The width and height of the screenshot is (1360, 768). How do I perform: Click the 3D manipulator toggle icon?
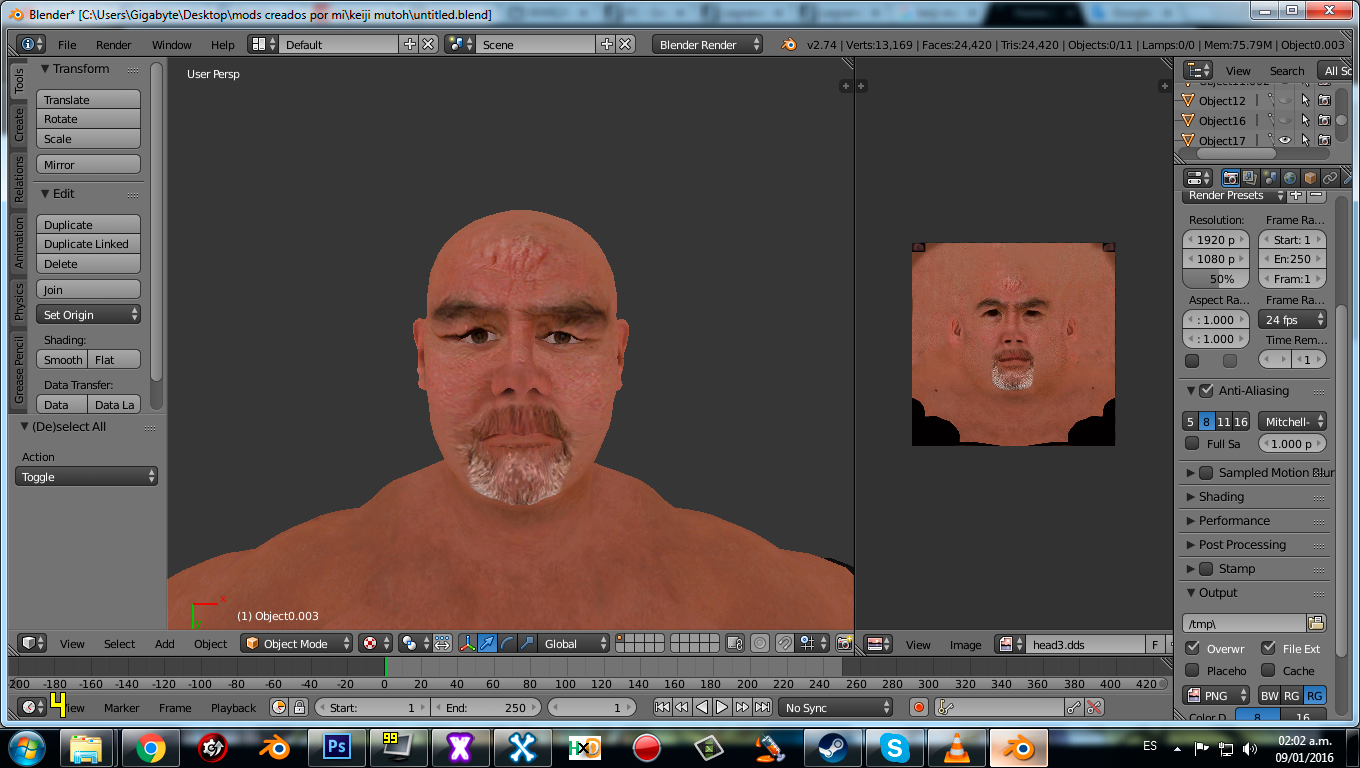point(467,644)
